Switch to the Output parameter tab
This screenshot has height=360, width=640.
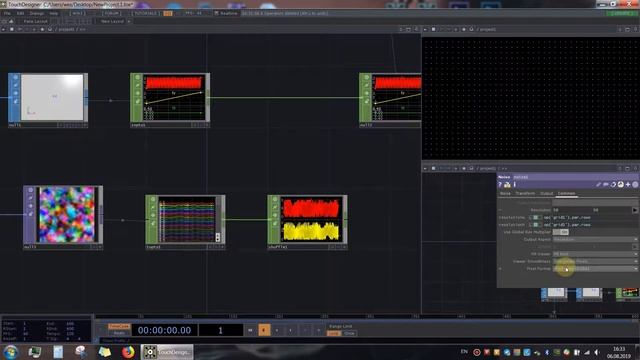point(546,193)
